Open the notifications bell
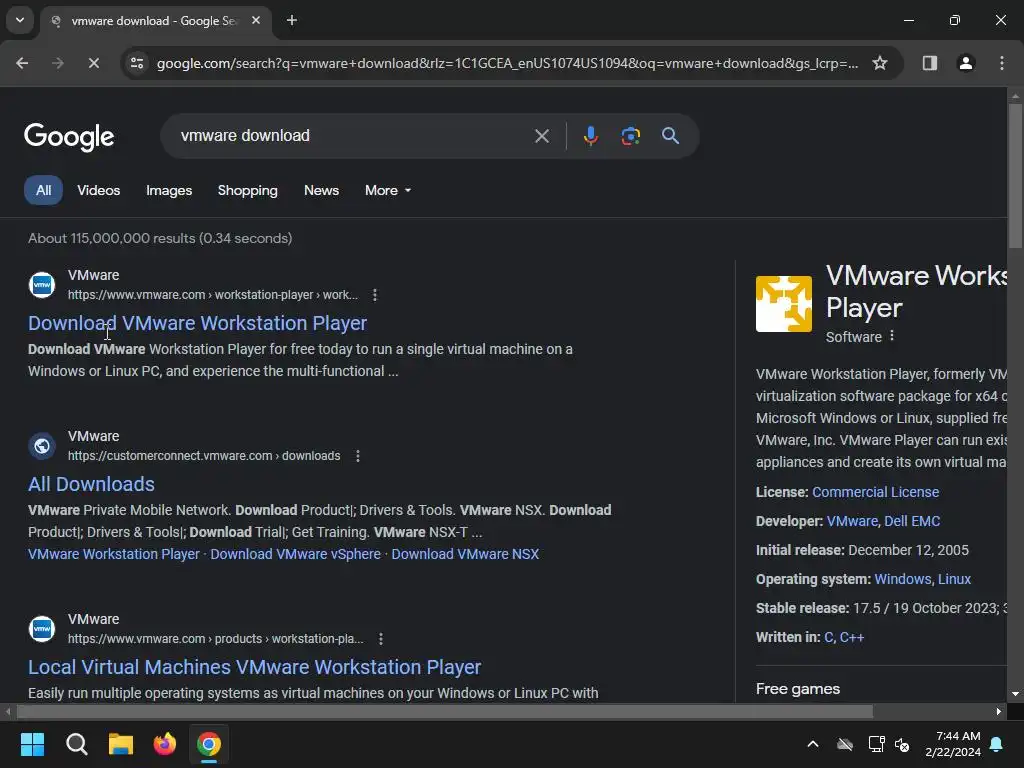This screenshot has height=768, width=1024. coord(997,744)
